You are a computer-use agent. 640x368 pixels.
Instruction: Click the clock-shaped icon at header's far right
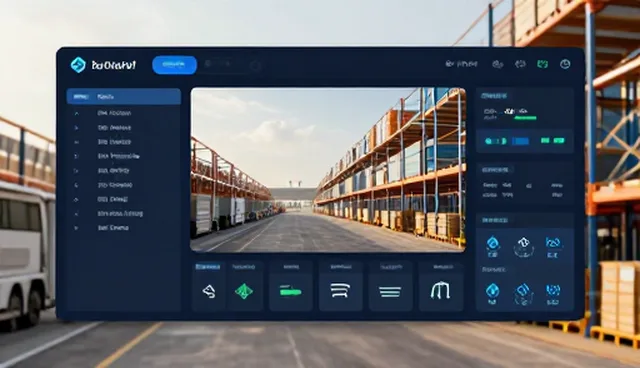[565, 64]
